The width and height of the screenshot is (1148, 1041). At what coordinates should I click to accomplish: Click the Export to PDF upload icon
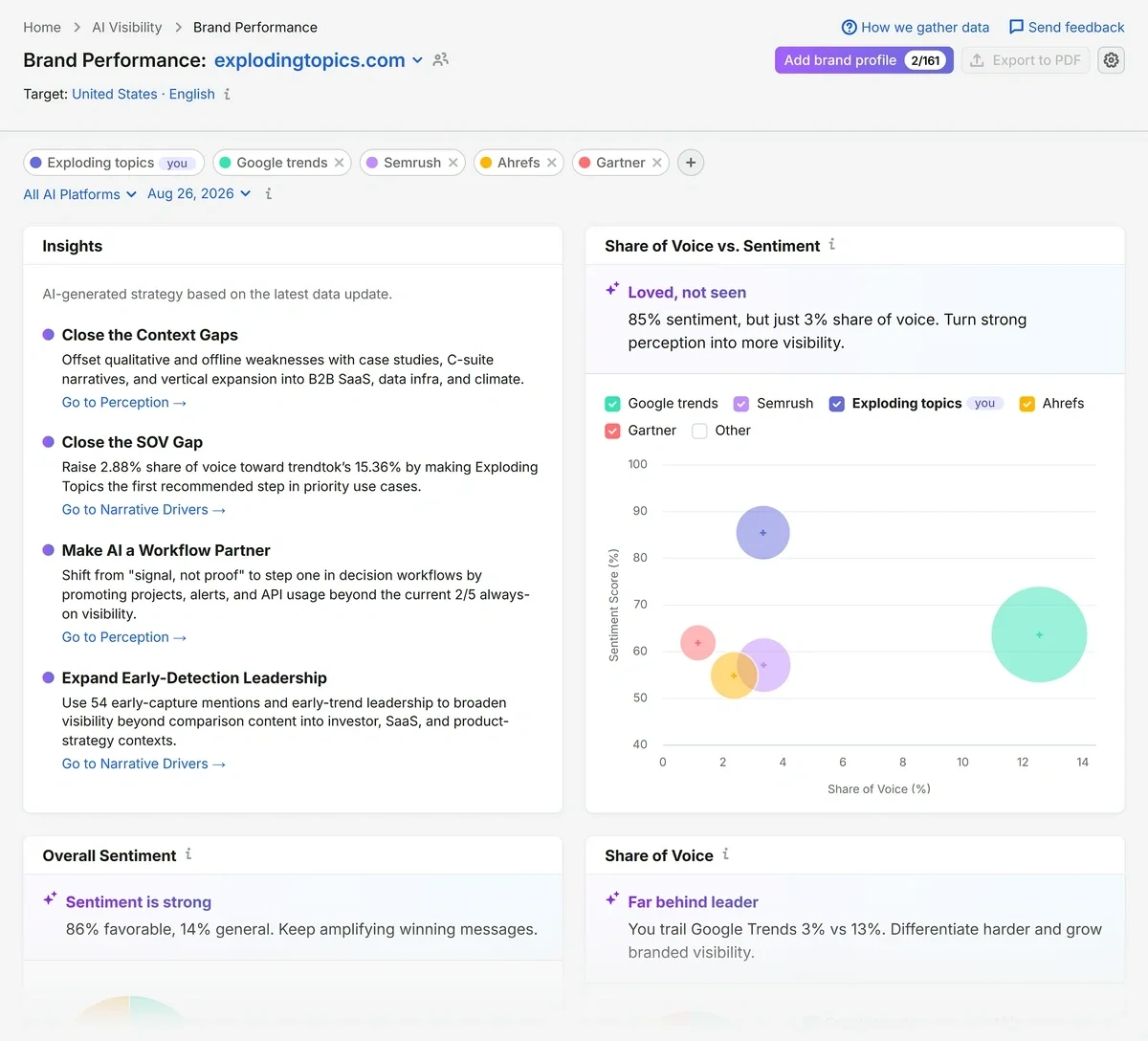click(977, 60)
